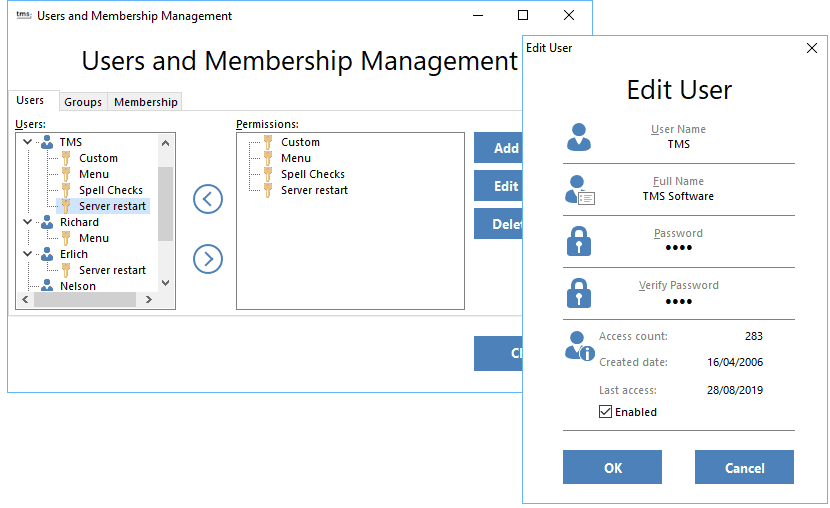Uncheck the Enabled checkbox
830x508 pixels.
[x=605, y=412]
